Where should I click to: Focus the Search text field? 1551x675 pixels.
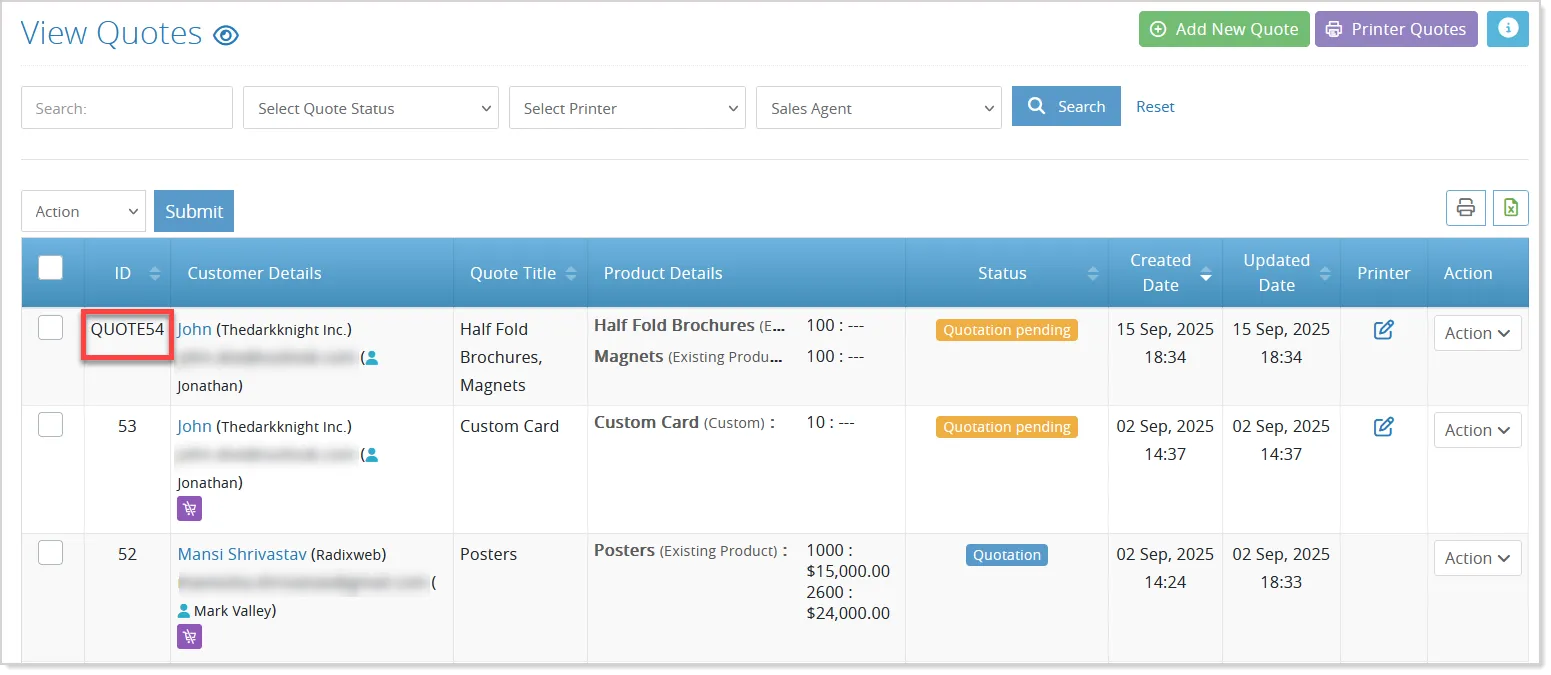tap(127, 108)
